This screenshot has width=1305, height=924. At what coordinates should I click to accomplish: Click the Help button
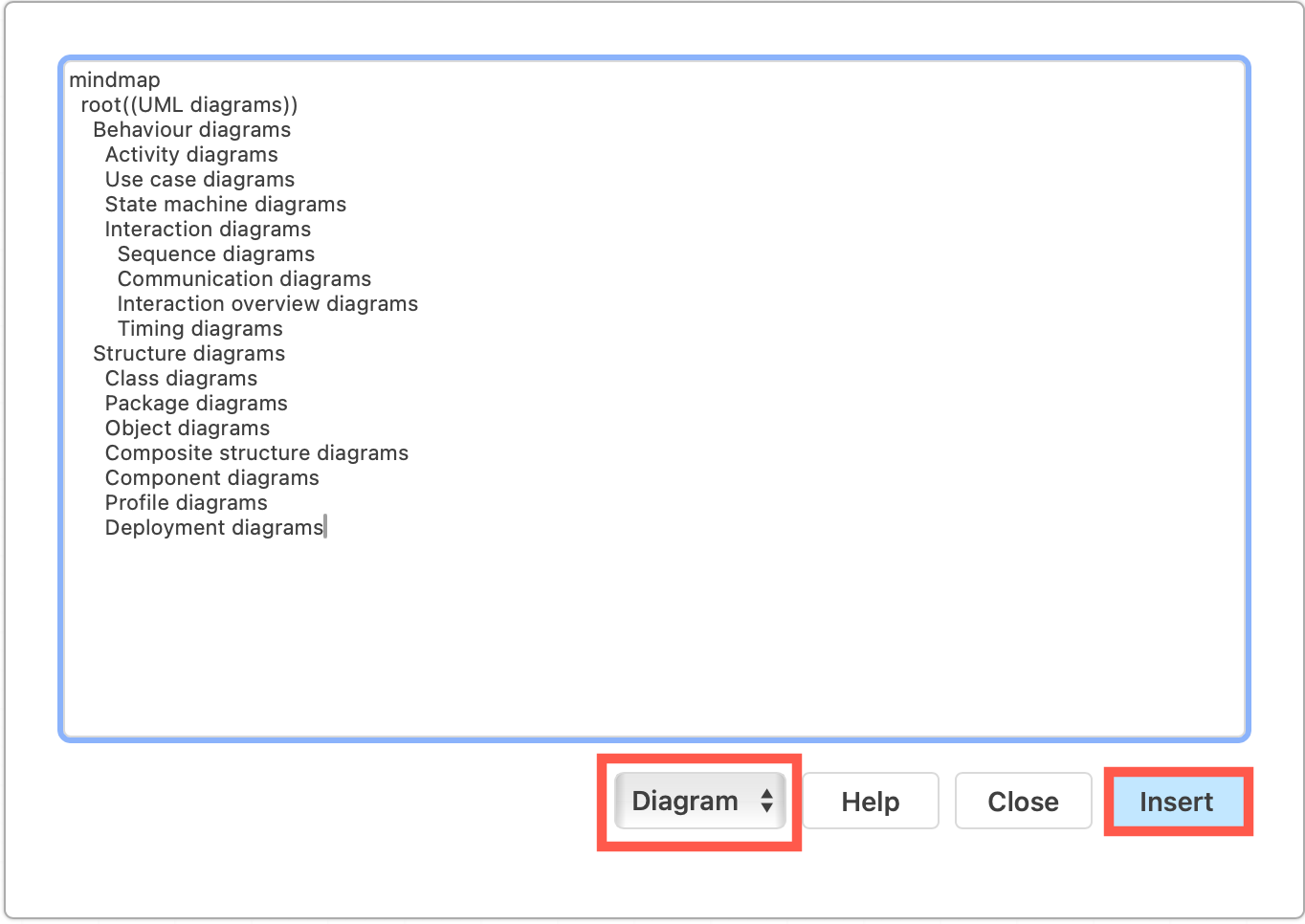point(870,801)
